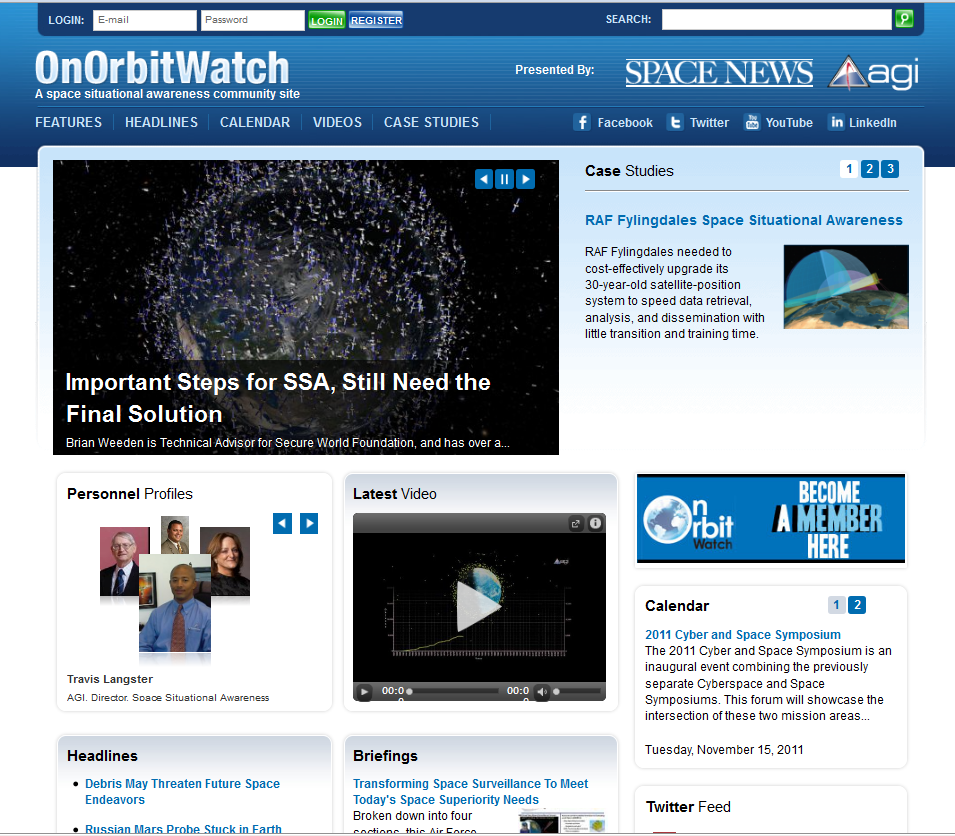Click the AGI logo

[x=873, y=72]
